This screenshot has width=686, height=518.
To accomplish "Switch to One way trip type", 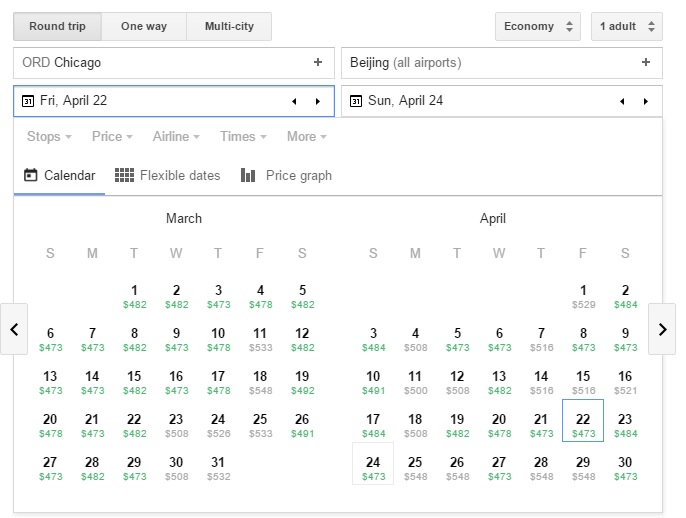I will [144, 26].
